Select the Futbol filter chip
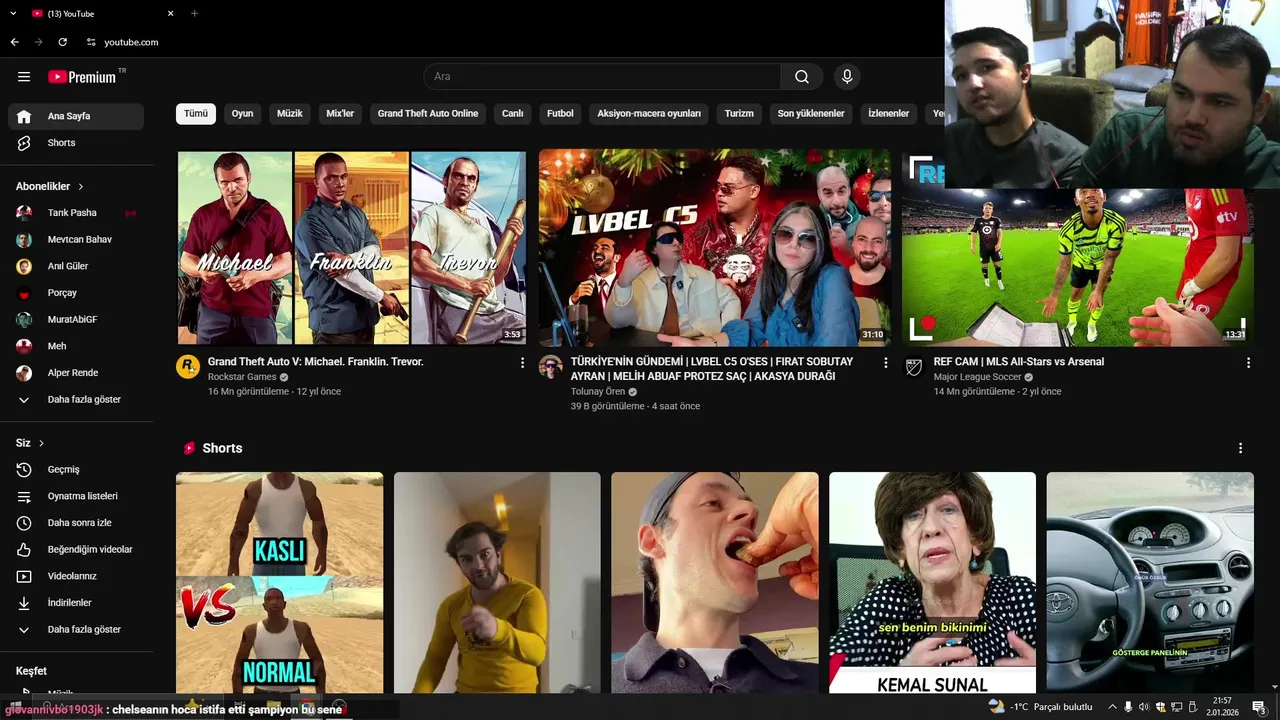Viewport: 1280px width, 720px height. click(x=560, y=114)
